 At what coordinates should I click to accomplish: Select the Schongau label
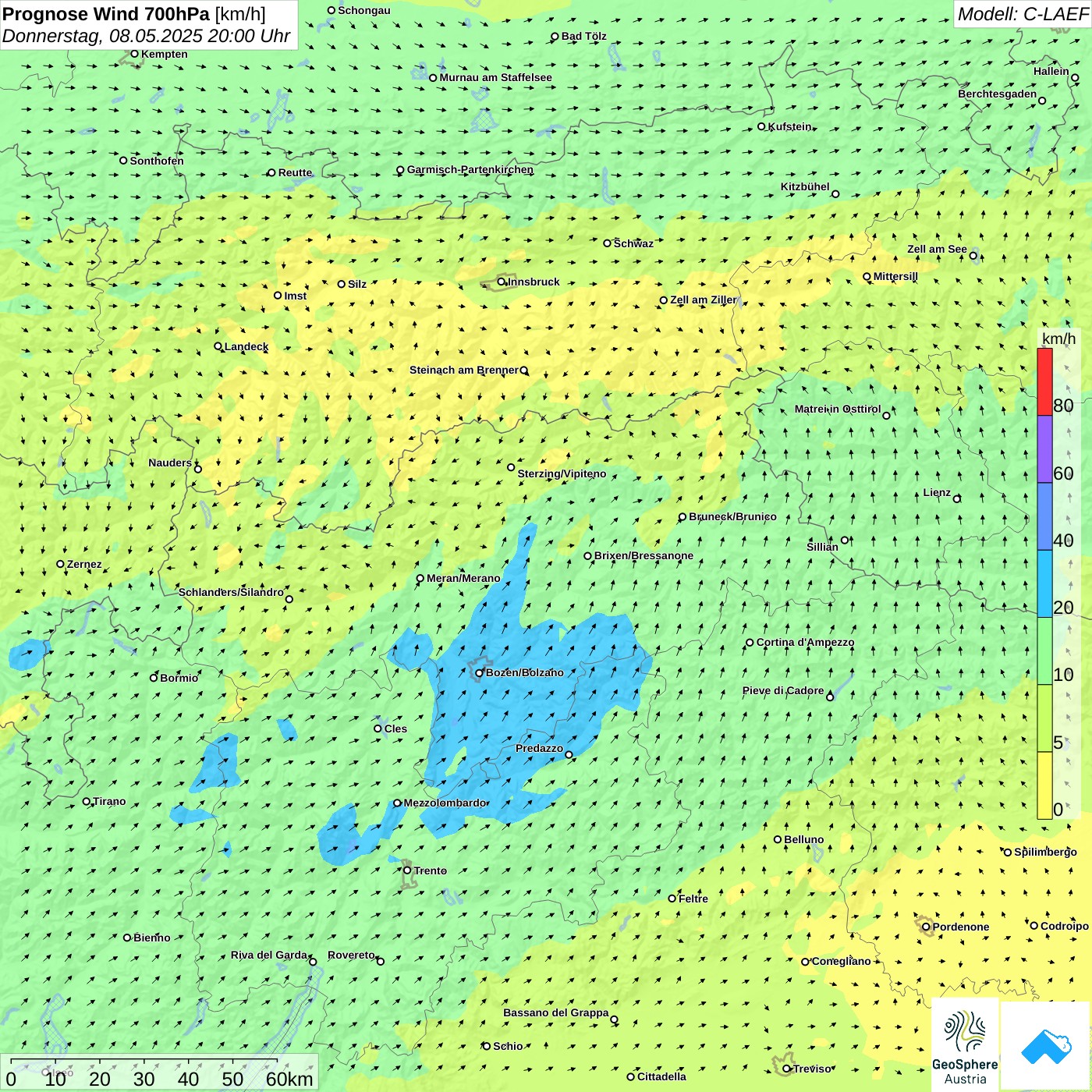tap(363, 10)
